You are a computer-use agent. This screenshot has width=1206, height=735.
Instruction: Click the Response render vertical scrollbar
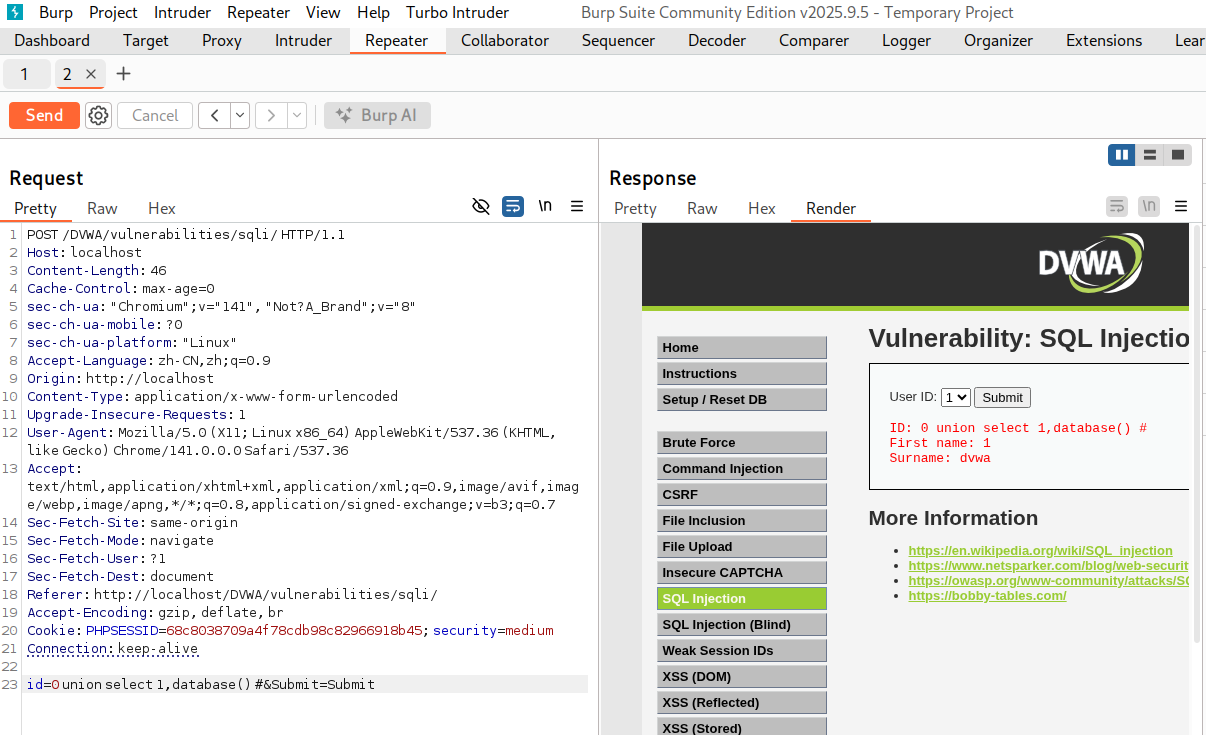[x=1196, y=432]
